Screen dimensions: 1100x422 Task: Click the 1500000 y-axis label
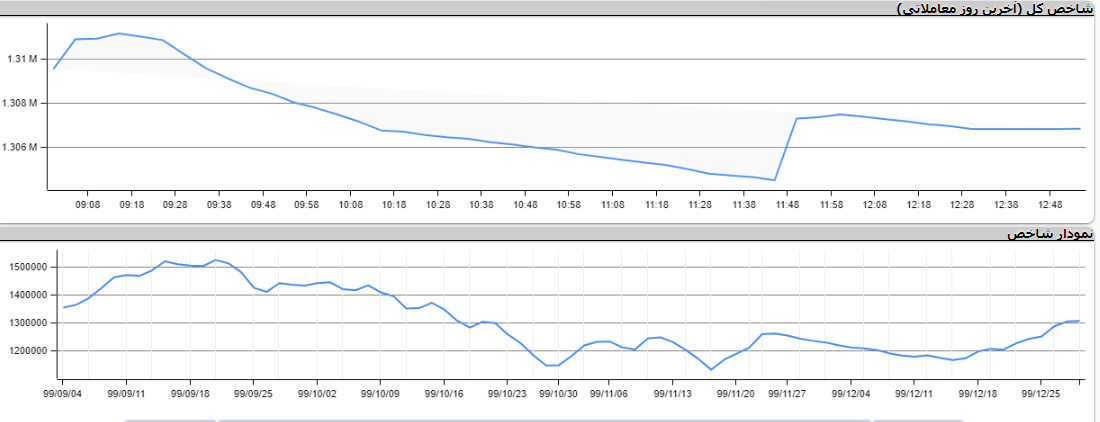(29, 267)
